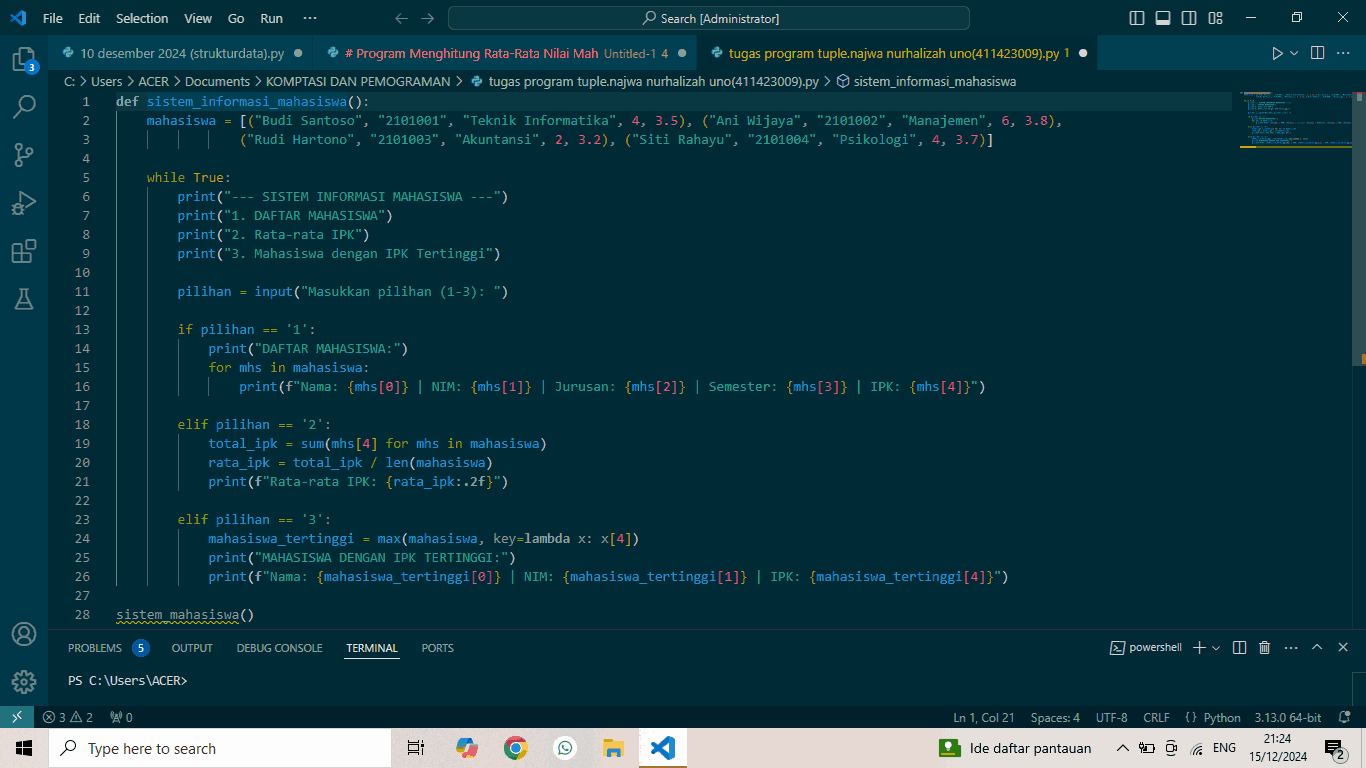Click Users in the breadcrumb path

107,81
